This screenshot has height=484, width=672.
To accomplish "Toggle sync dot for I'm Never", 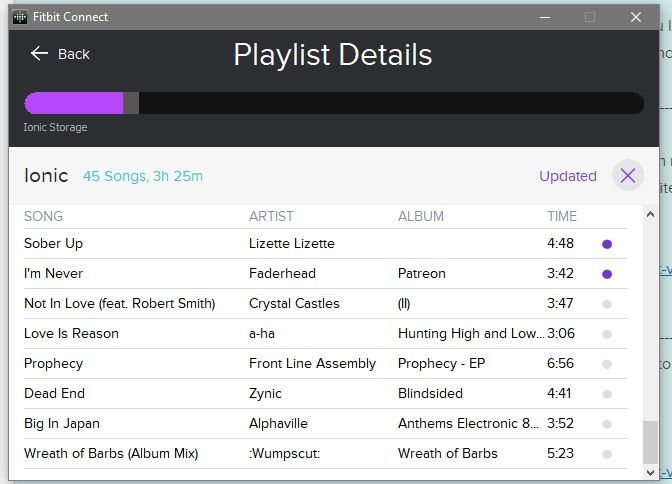I will pyautogui.click(x=607, y=274).
